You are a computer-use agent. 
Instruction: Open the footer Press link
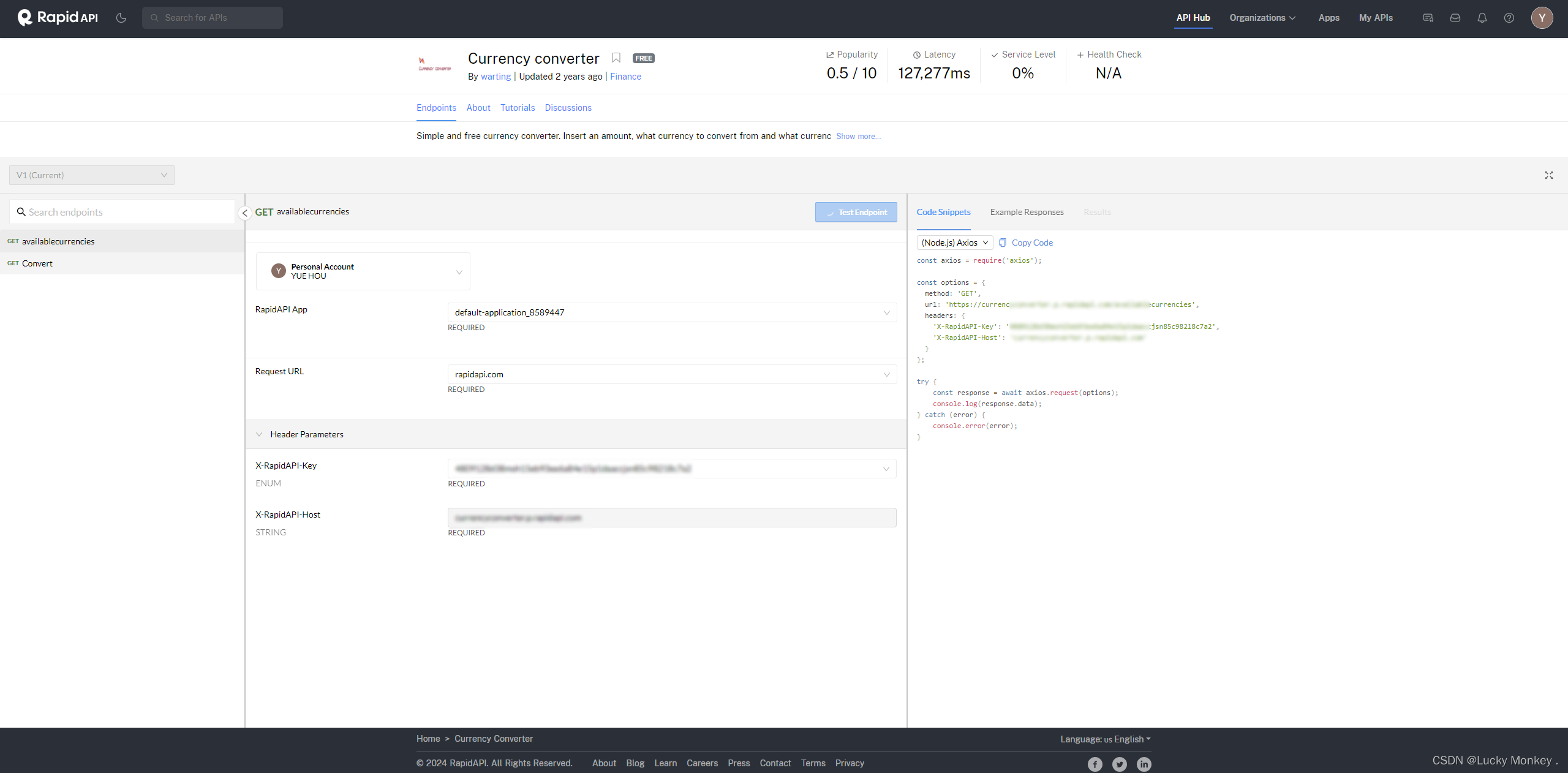pos(739,763)
